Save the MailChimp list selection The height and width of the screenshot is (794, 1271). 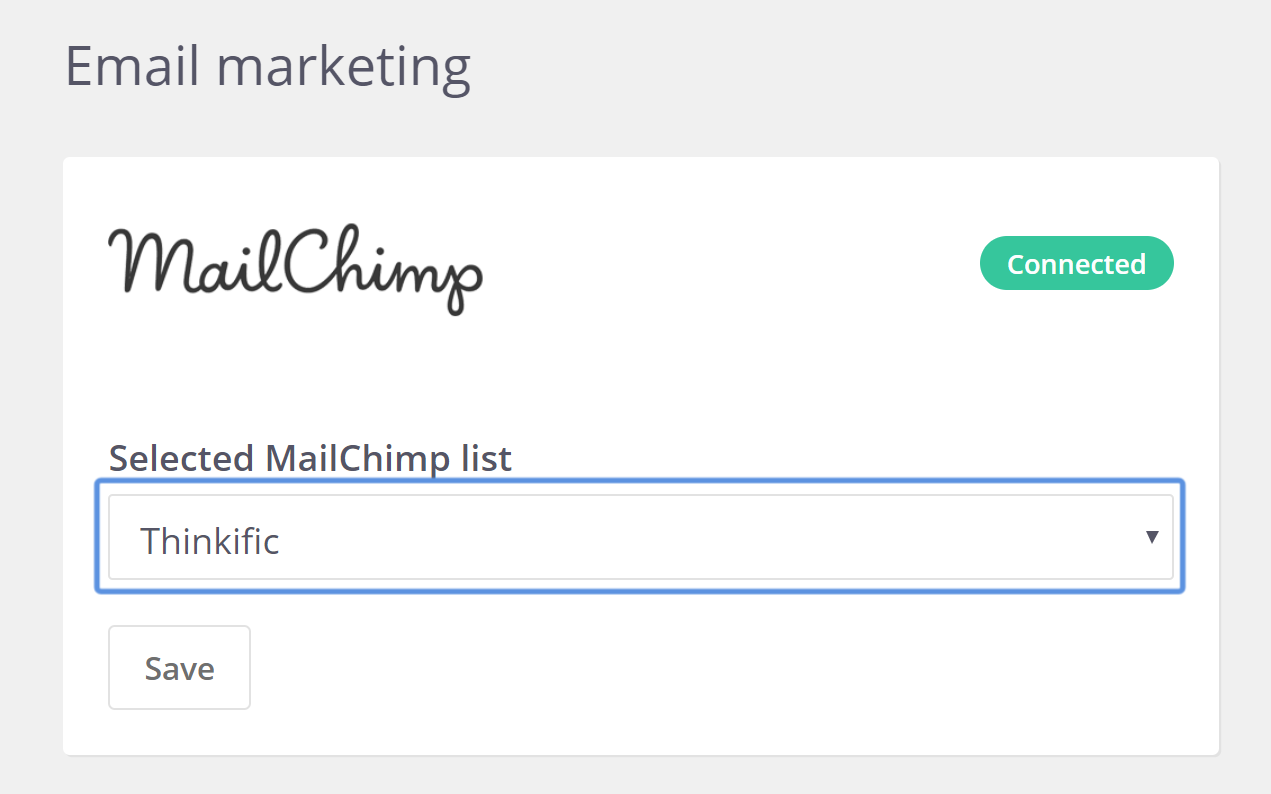click(x=179, y=667)
